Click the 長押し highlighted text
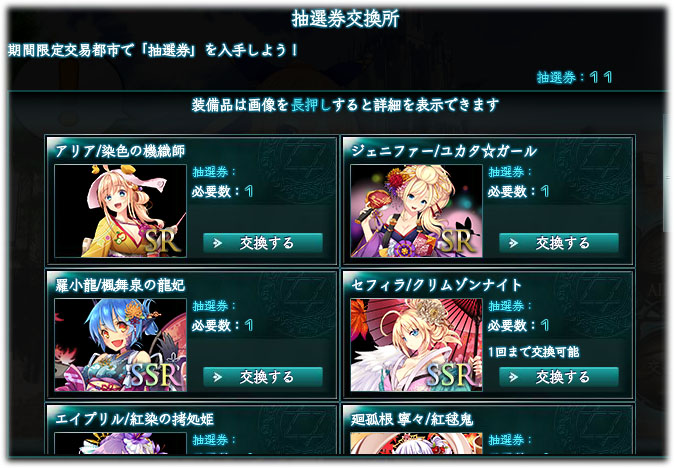The width and height of the screenshot is (674, 468). [x=311, y=104]
